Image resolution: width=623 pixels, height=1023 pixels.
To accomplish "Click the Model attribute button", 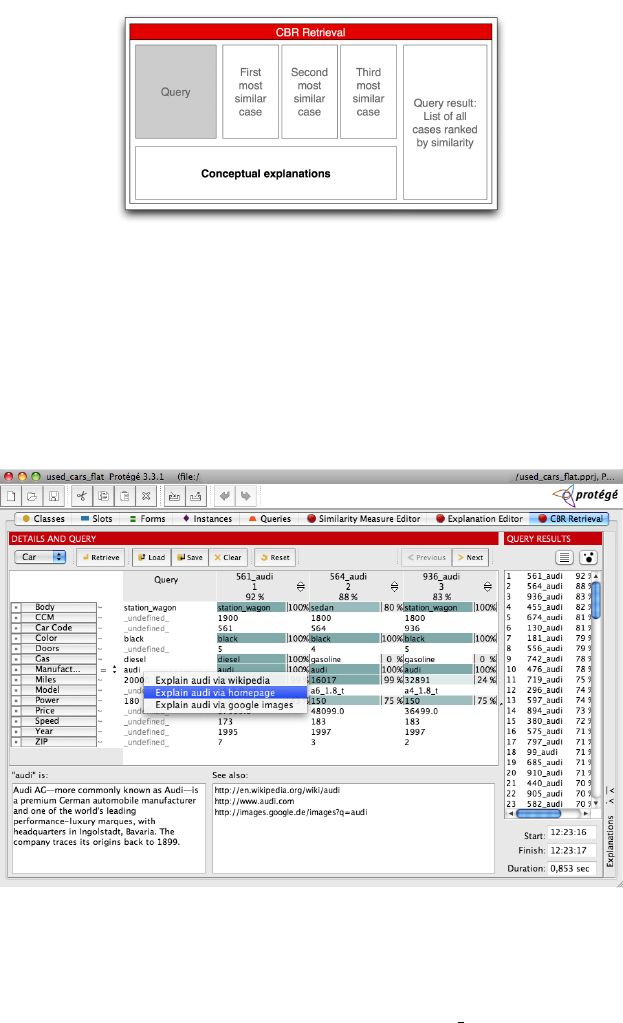I will tap(58, 690).
